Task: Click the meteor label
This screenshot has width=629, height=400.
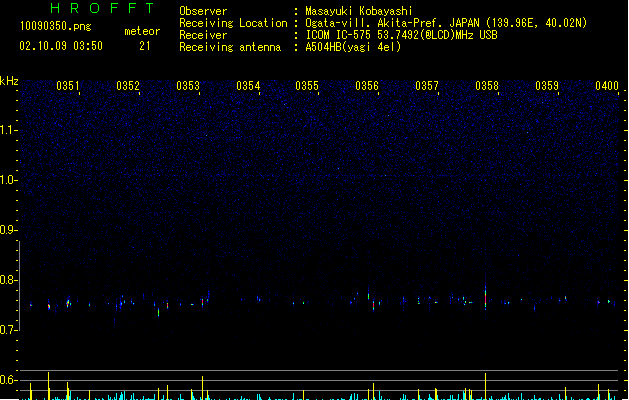Action: coord(142,31)
